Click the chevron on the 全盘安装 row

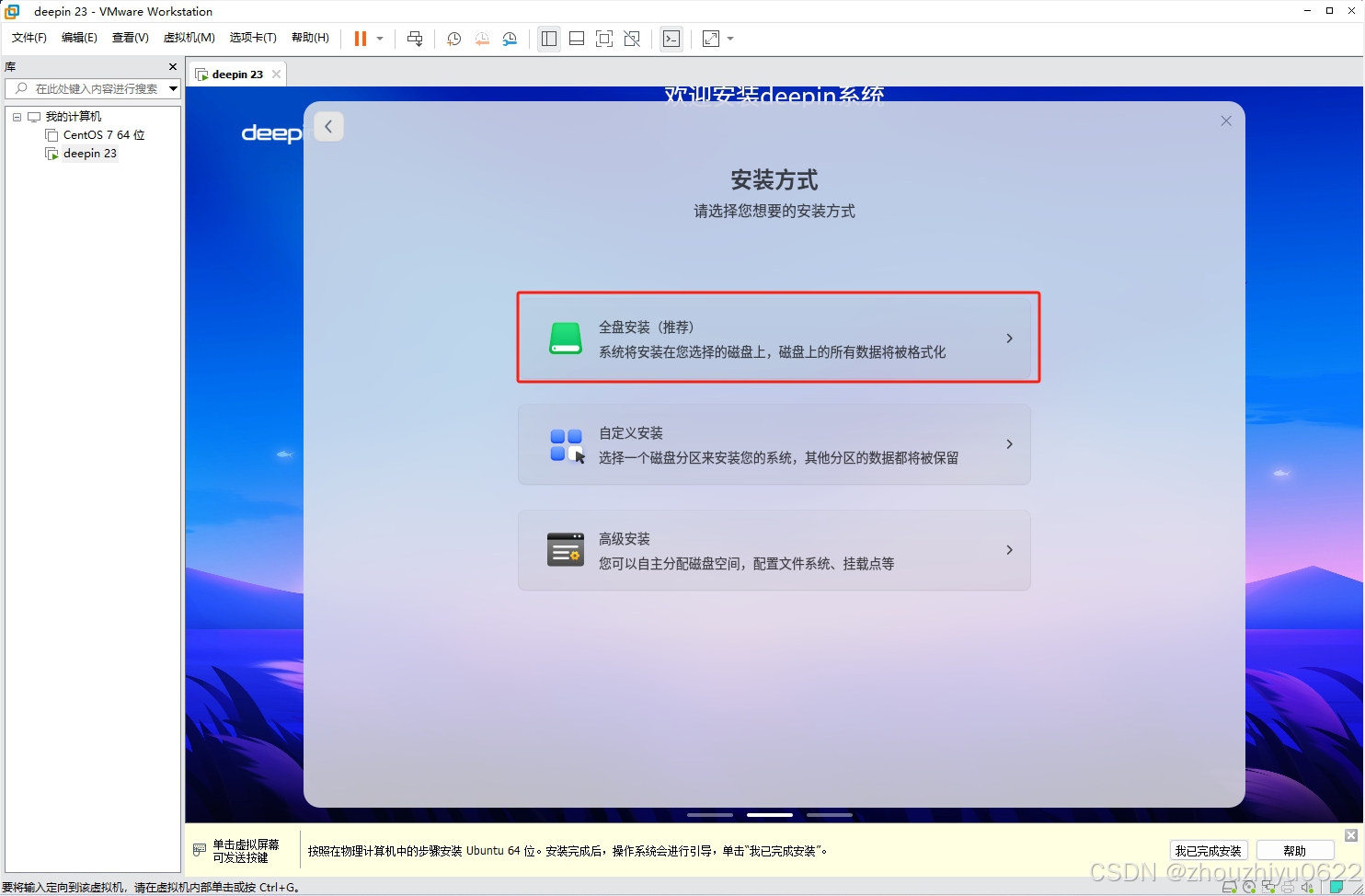pyautogui.click(x=1009, y=339)
